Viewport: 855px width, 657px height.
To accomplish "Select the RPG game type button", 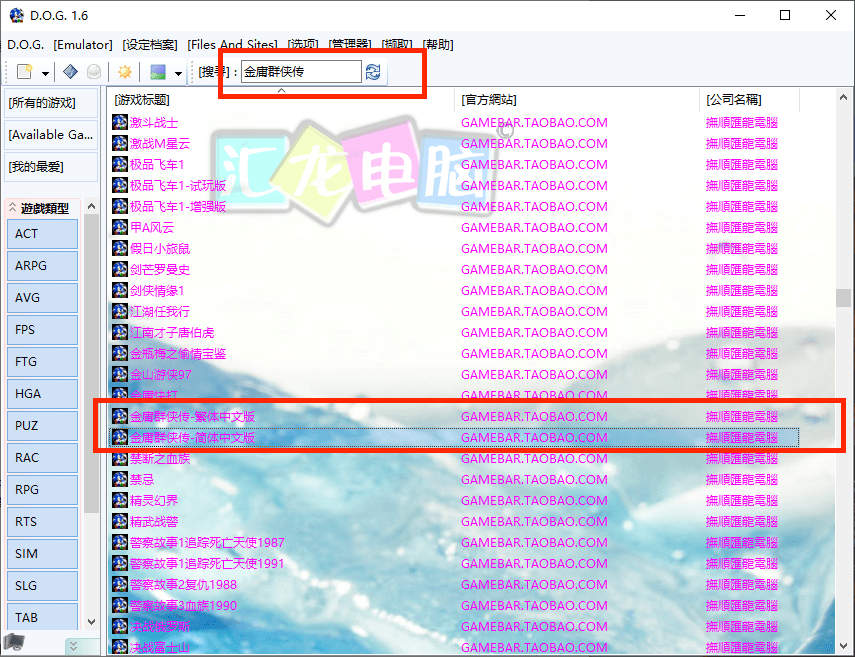I will pos(42,489).
